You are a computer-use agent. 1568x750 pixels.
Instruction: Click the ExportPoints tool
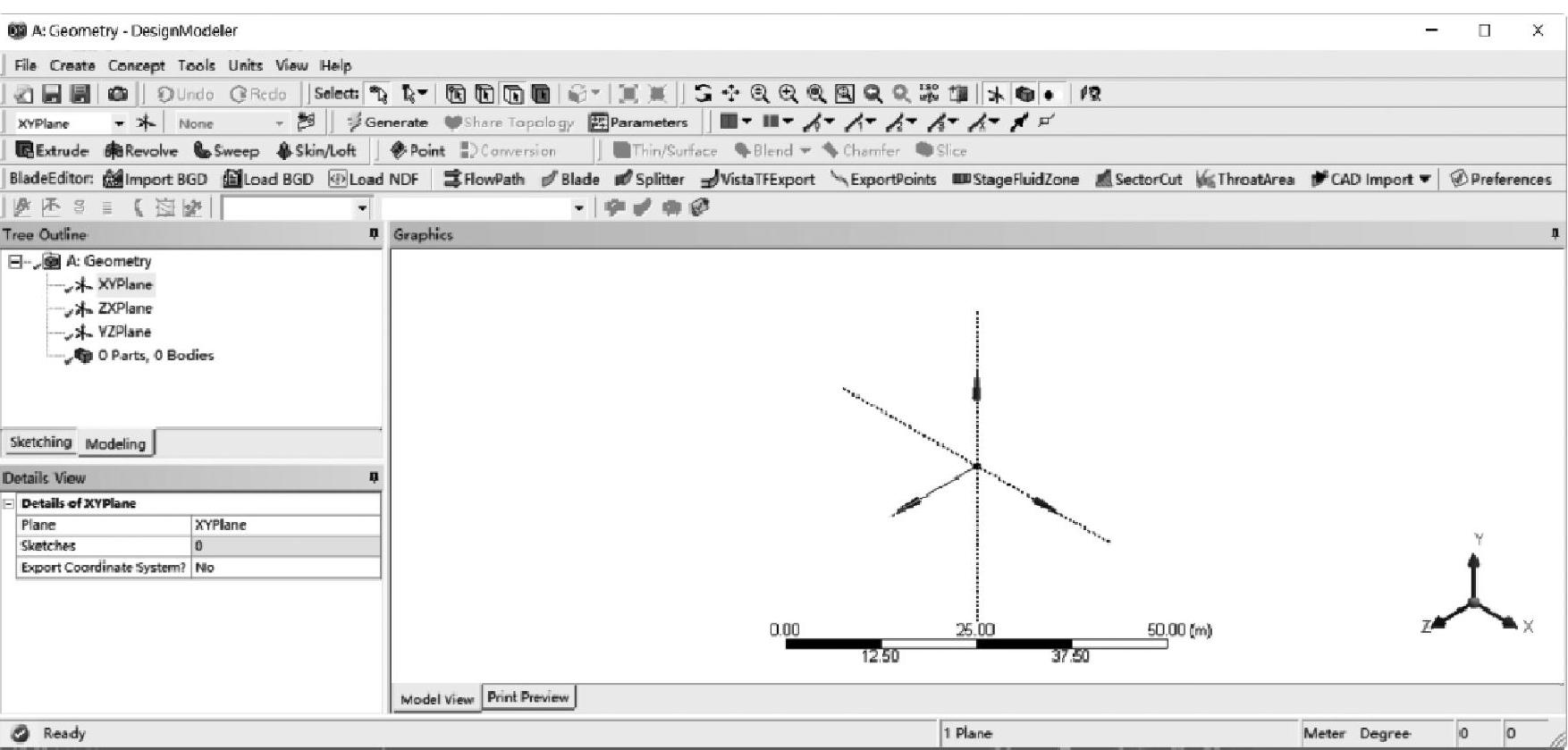click(883, 179)
